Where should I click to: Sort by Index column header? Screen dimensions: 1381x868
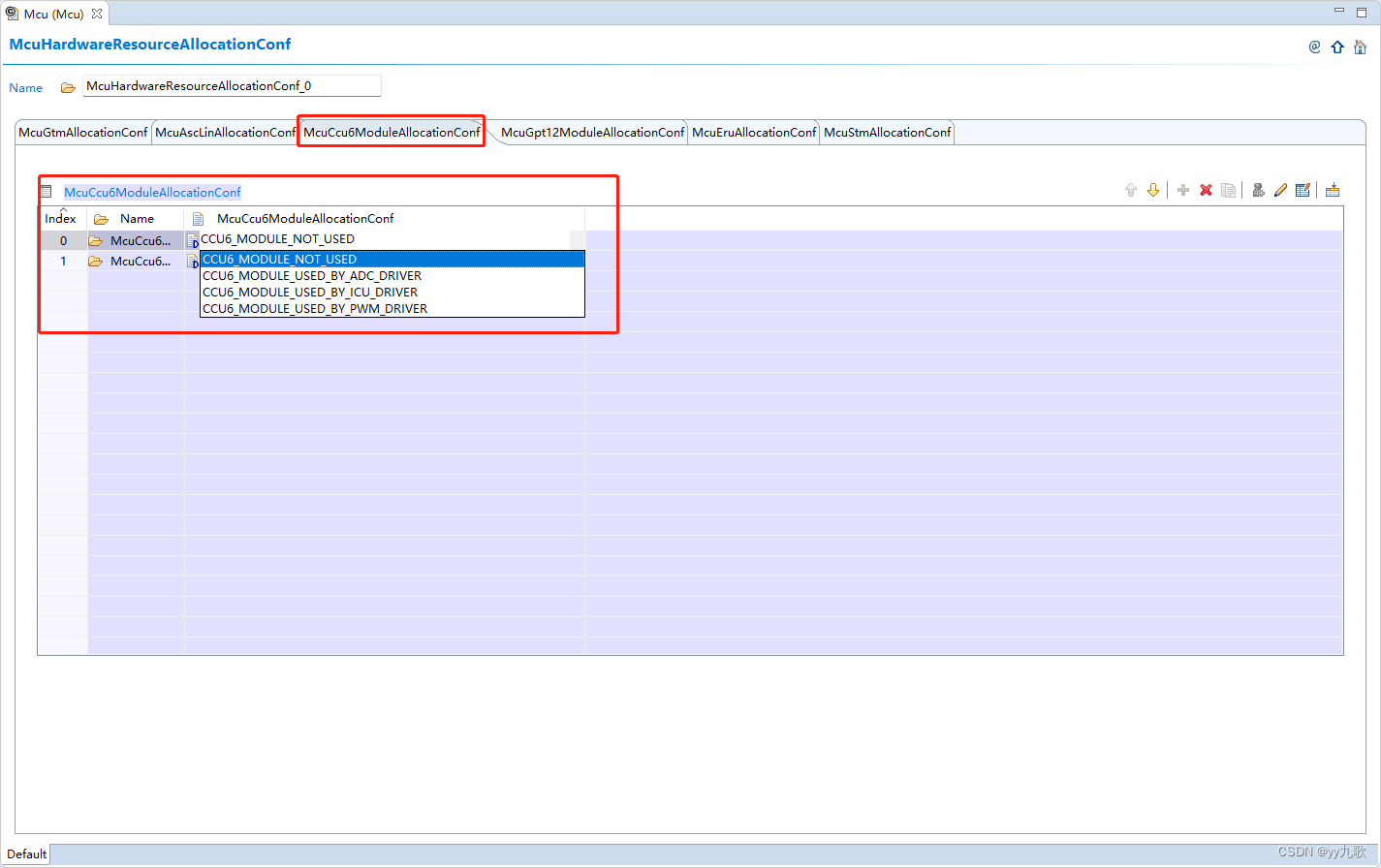pos(62,218)
